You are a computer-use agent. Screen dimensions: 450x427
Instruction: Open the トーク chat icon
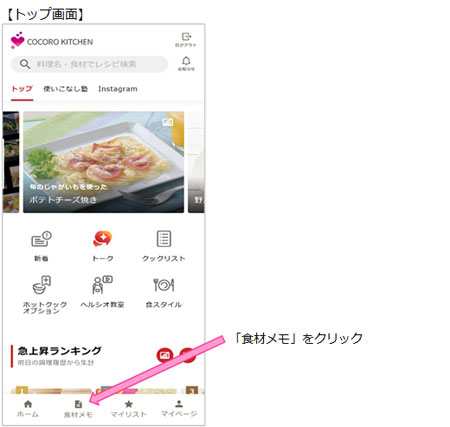[x=102, y=246]
